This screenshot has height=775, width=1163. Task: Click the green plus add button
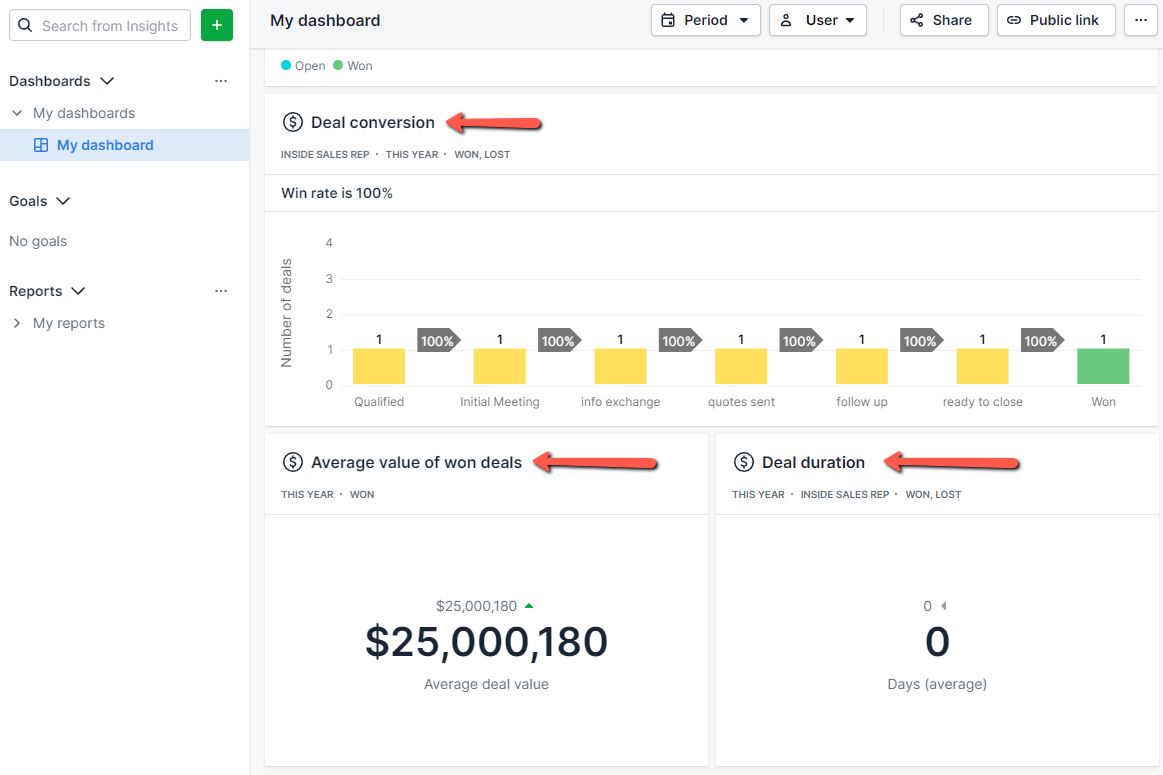click(x=217, y=25)
